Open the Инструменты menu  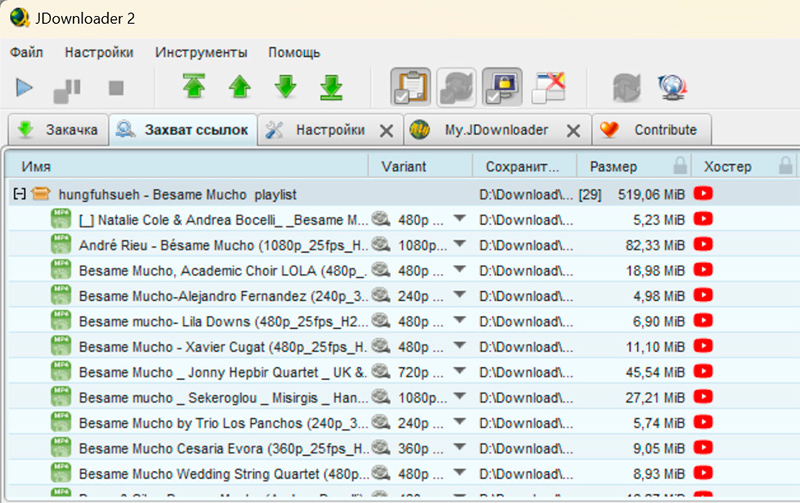tap(201, 52)
